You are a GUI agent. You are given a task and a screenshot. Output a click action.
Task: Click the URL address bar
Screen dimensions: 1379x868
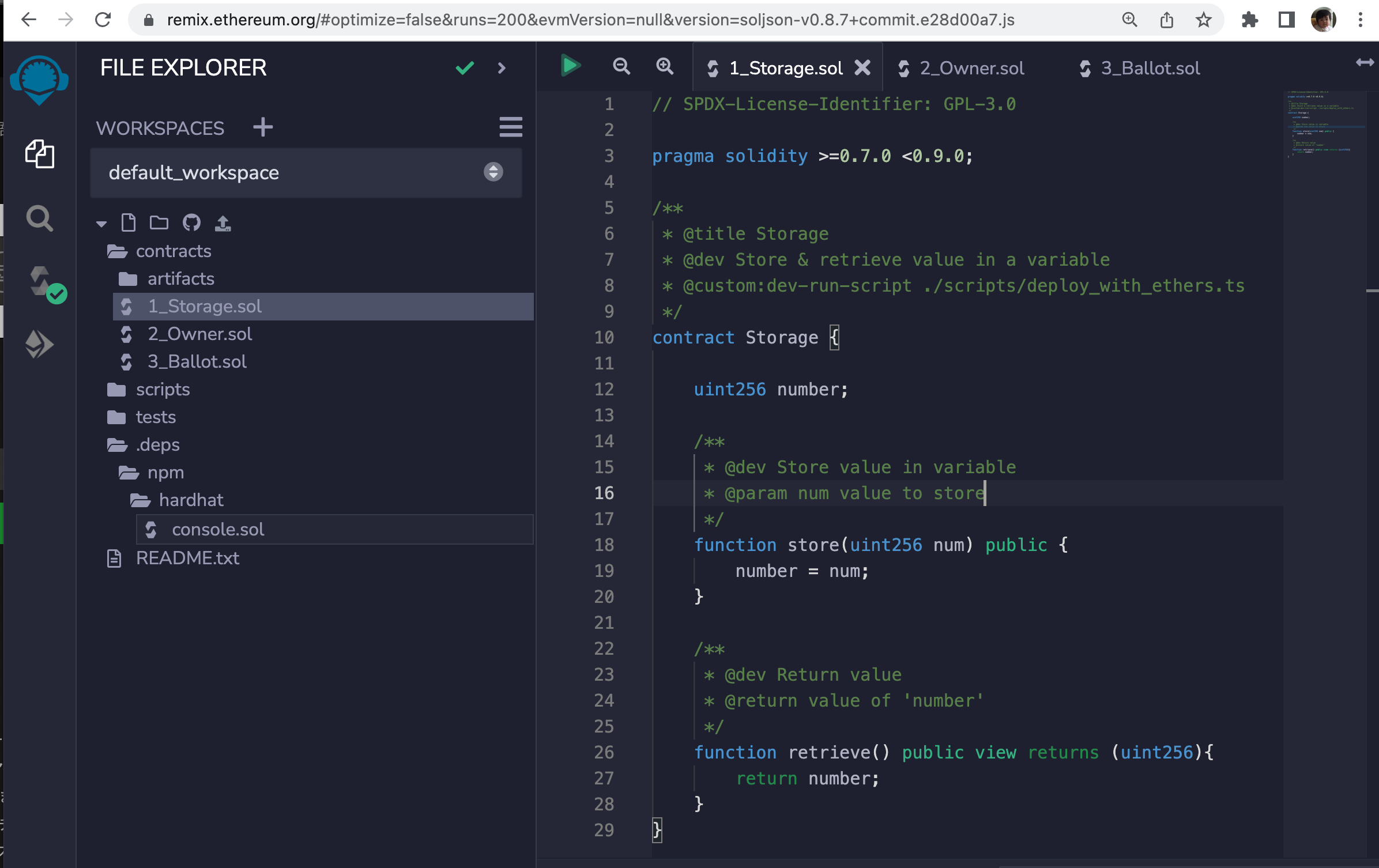(590, 20)
